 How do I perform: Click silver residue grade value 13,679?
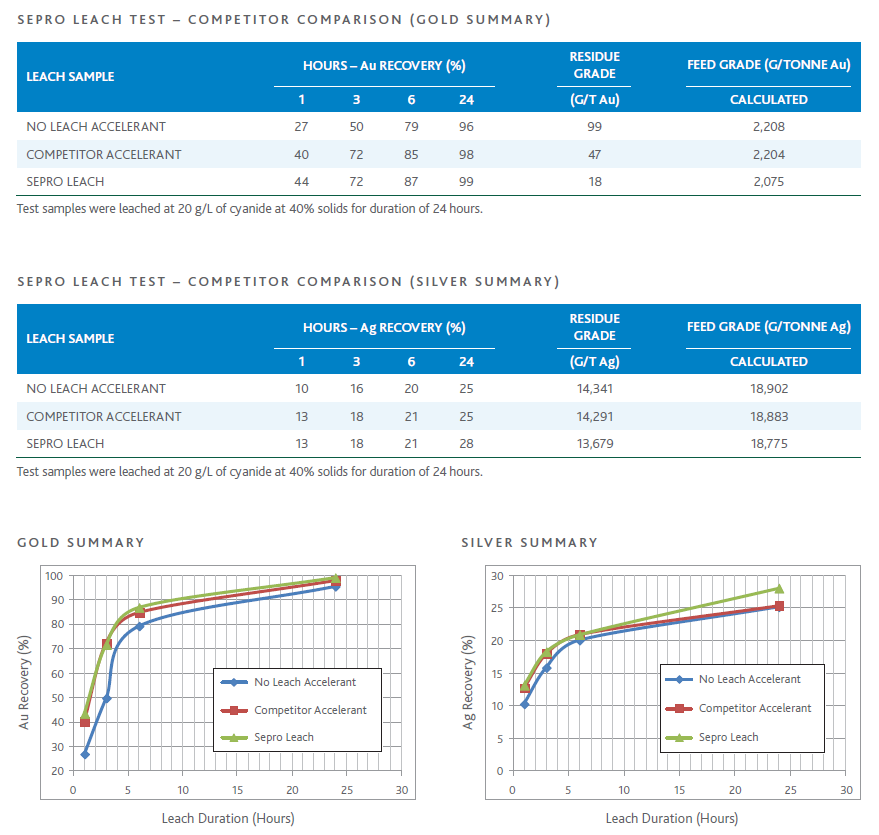pos(595,444)
